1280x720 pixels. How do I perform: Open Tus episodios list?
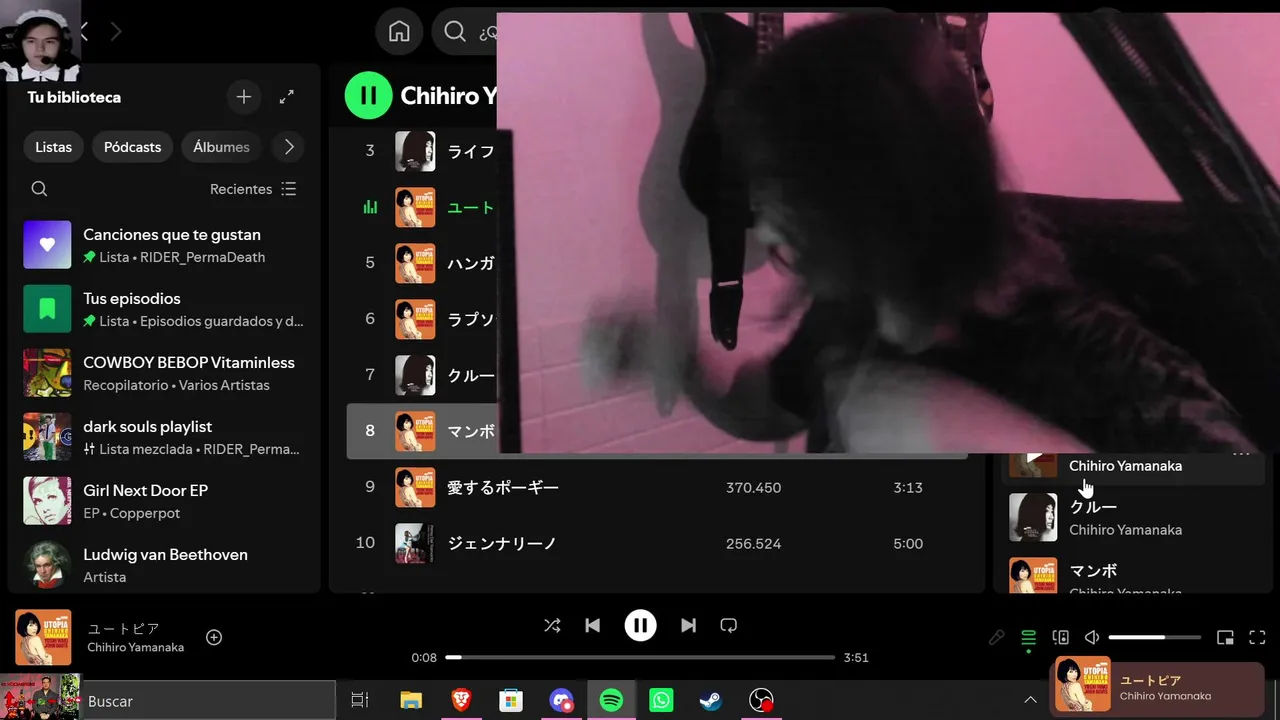click(x=164, y=309)
